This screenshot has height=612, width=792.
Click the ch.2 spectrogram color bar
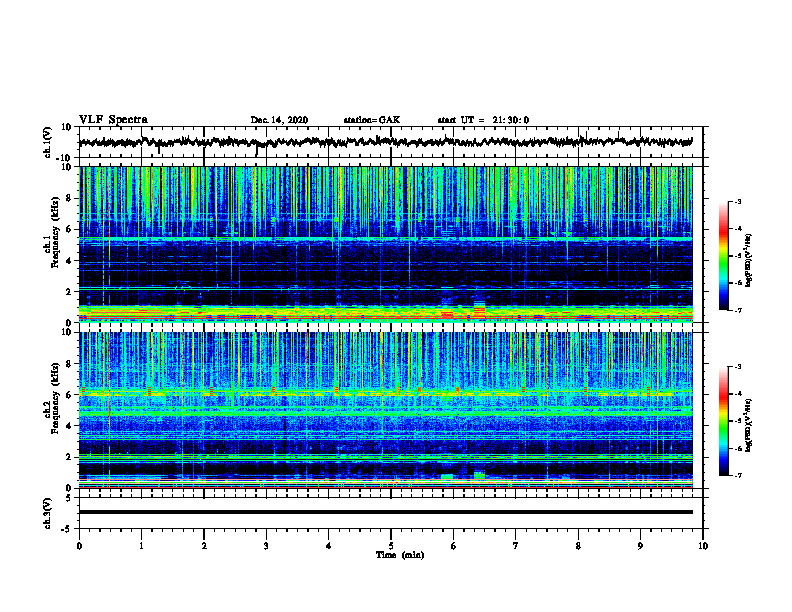click(724, 421)
